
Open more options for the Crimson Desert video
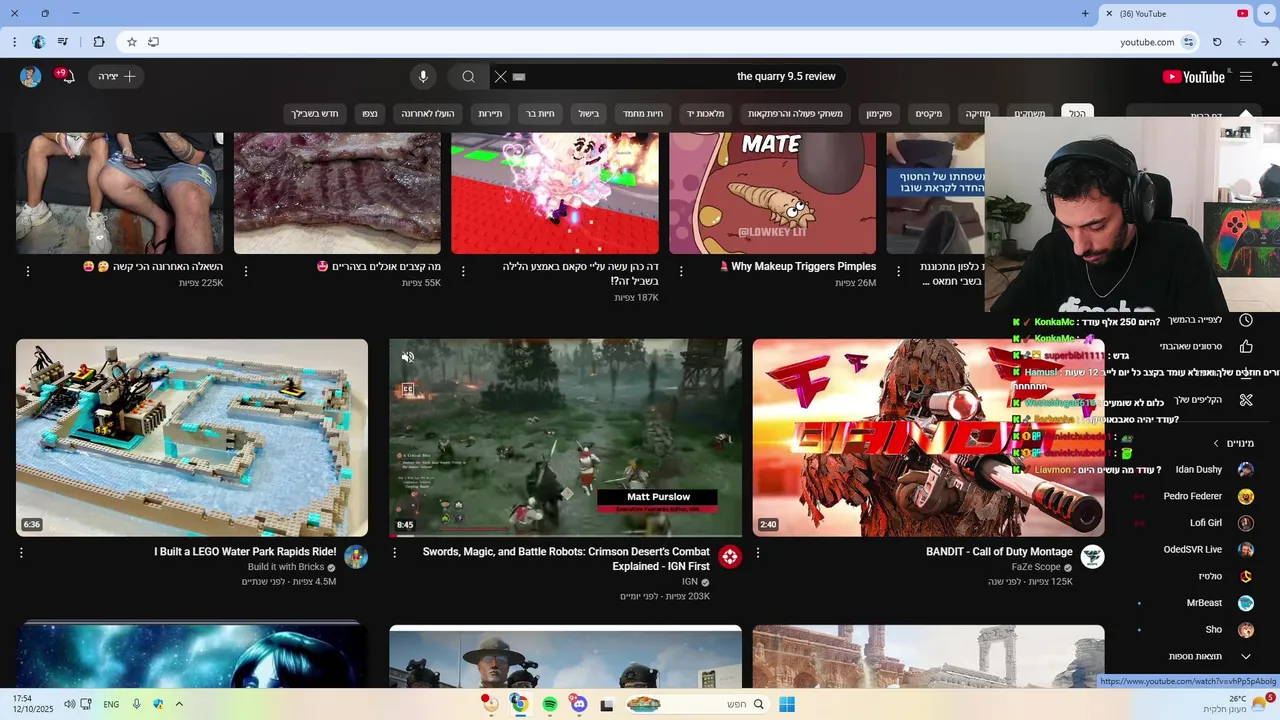(394, 552)
